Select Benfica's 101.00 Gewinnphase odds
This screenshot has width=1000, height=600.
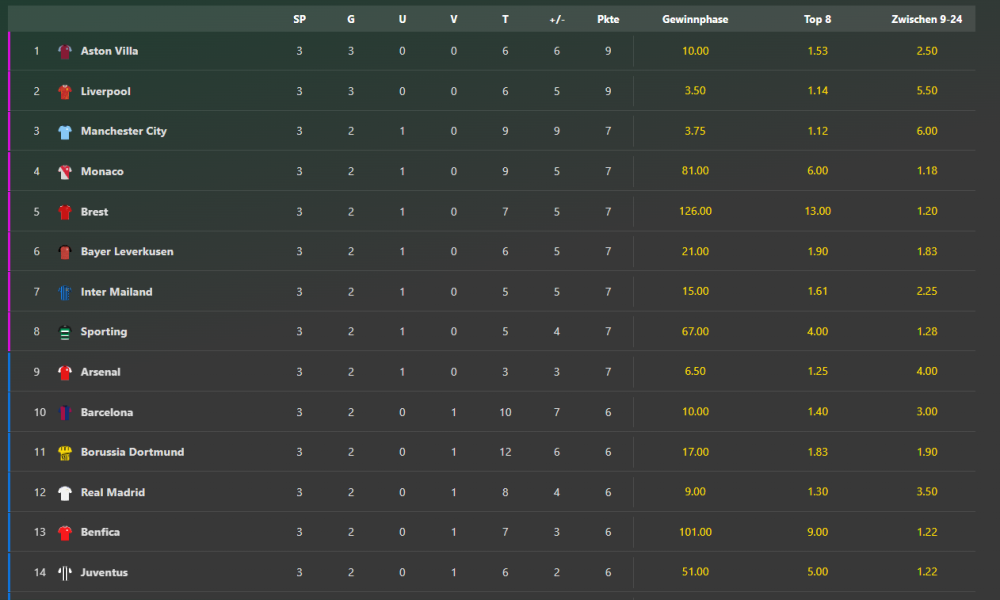(695, 532)
